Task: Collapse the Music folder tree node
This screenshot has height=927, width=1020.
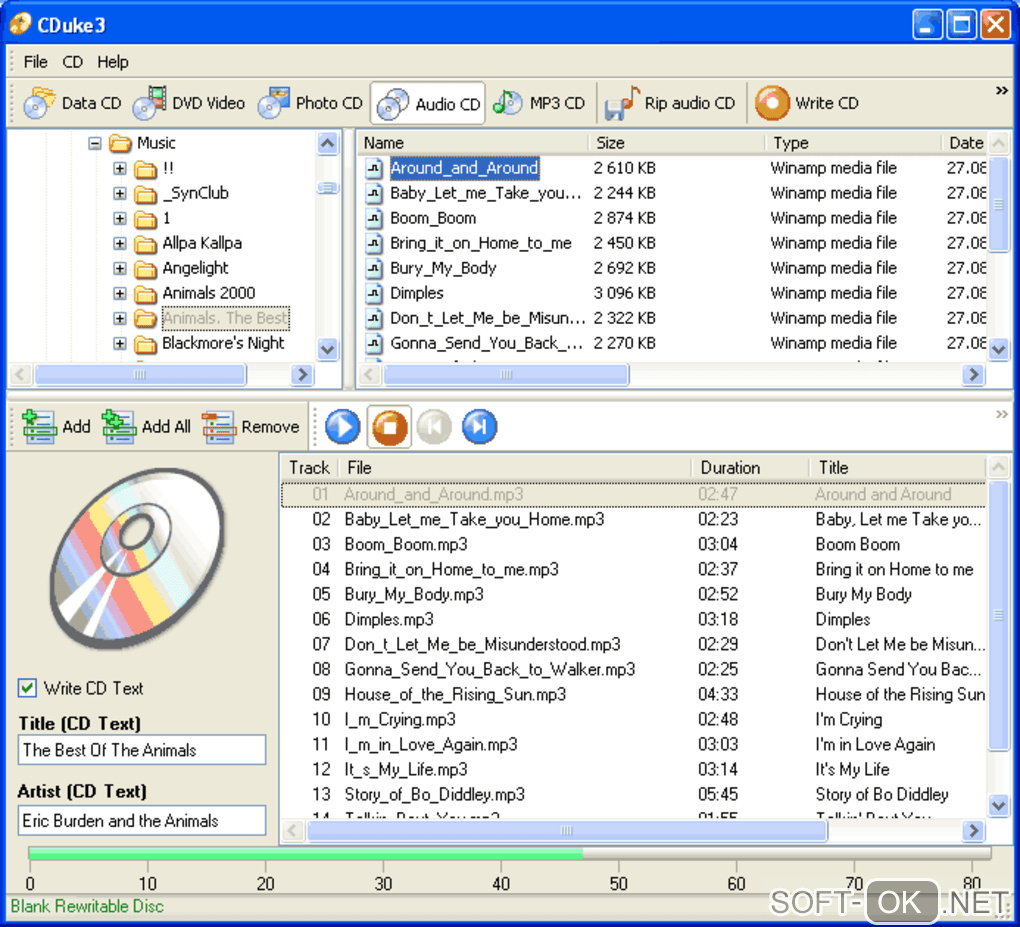Action: (95, 143)
